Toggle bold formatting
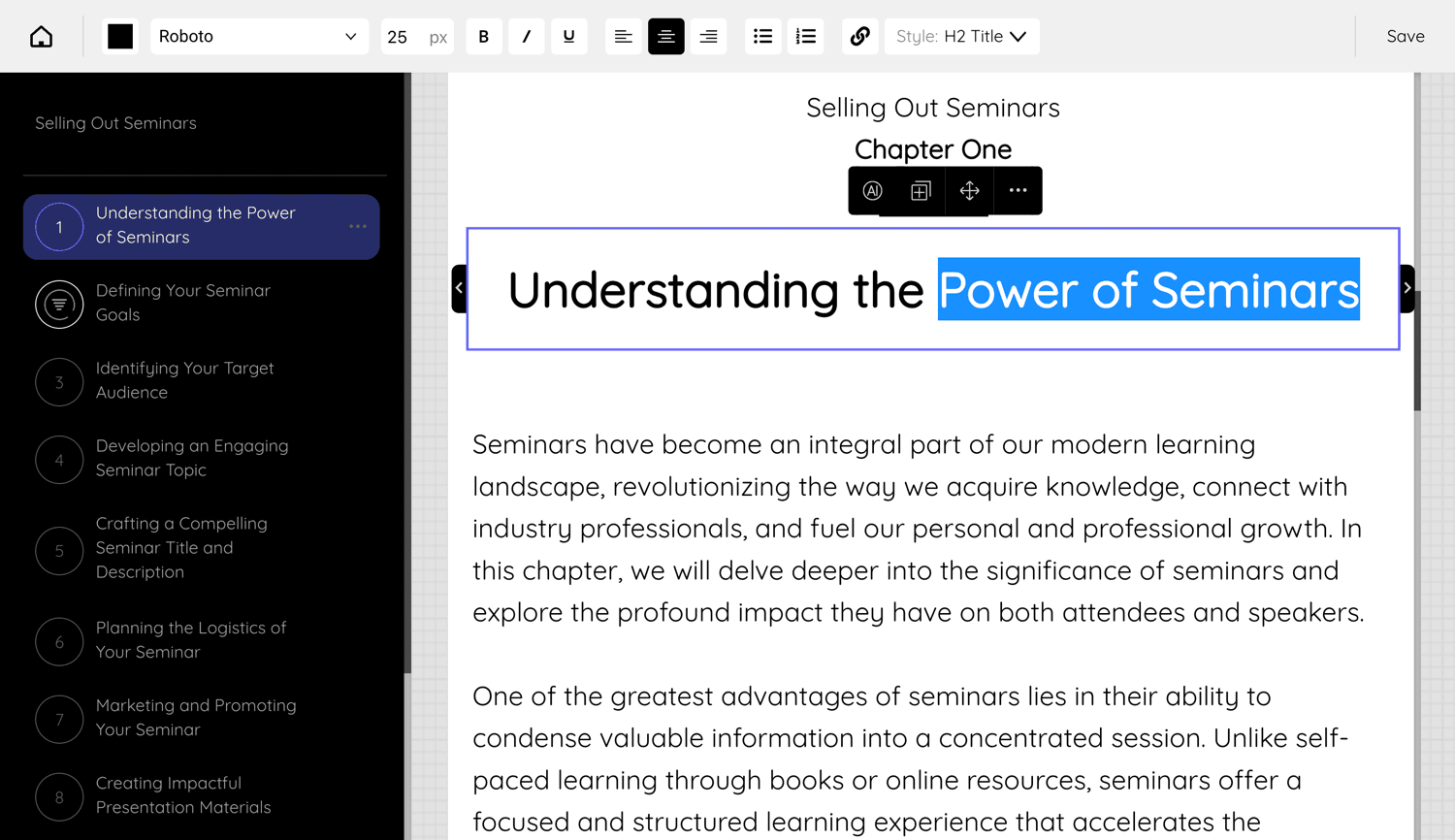The width and height of the screenshot is (1455, 840). (x=484, y=37)
